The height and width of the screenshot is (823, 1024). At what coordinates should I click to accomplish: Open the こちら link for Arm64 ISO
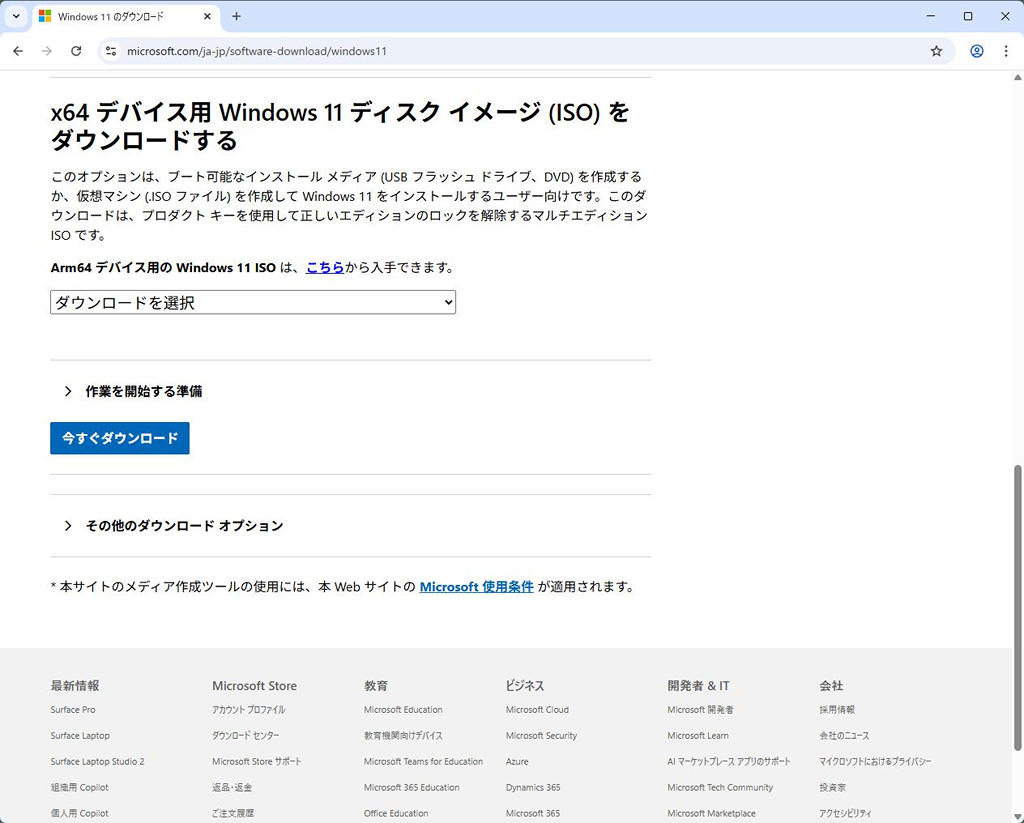325,267
